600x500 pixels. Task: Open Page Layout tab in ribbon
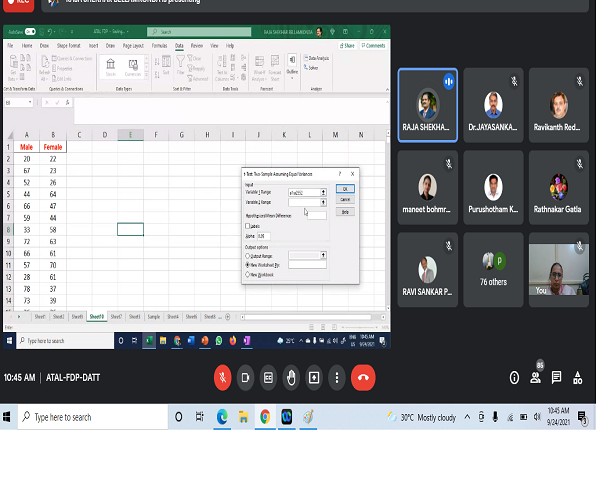tap(133, 46)
